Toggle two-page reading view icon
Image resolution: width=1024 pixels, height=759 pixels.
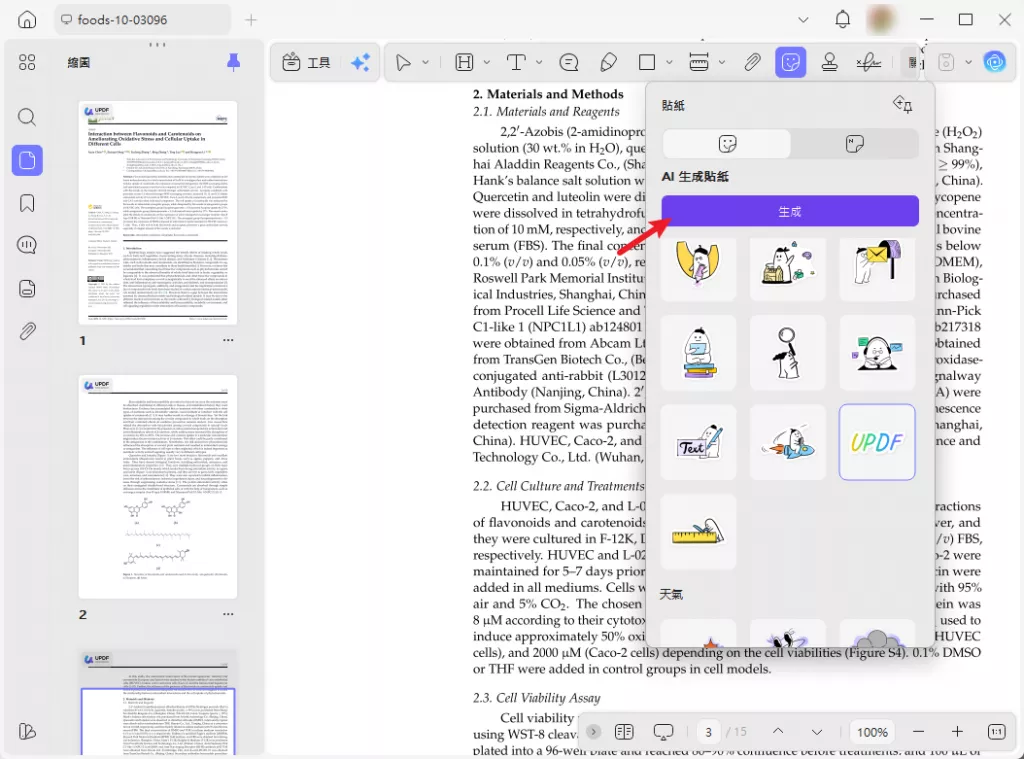coord(624,732)
